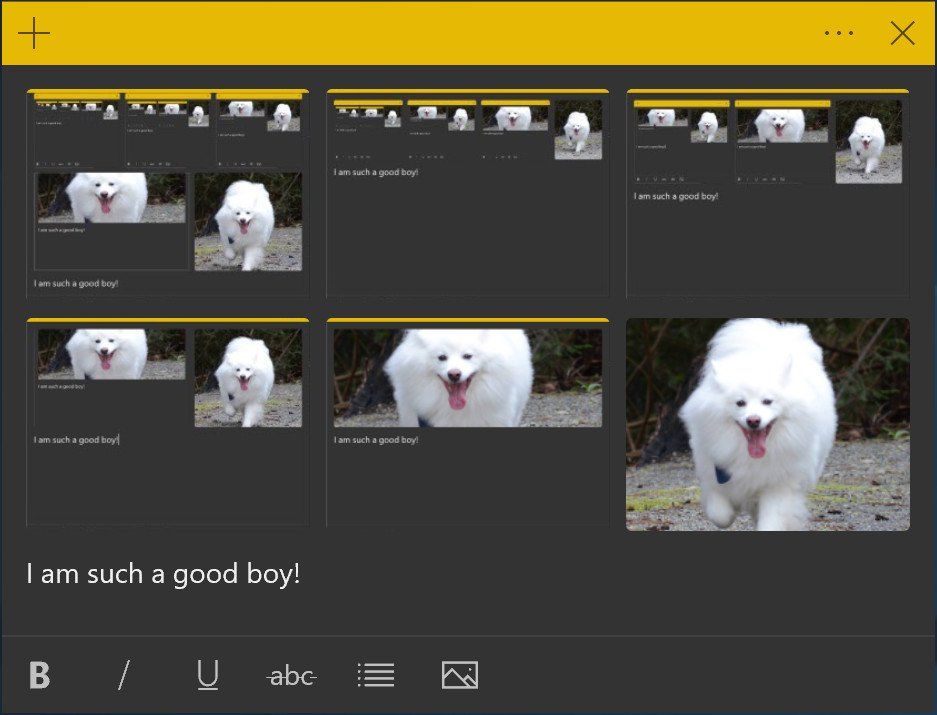Toggle bold formatting in the note
This screenshot has height=715, width=937.
point(38,675)
